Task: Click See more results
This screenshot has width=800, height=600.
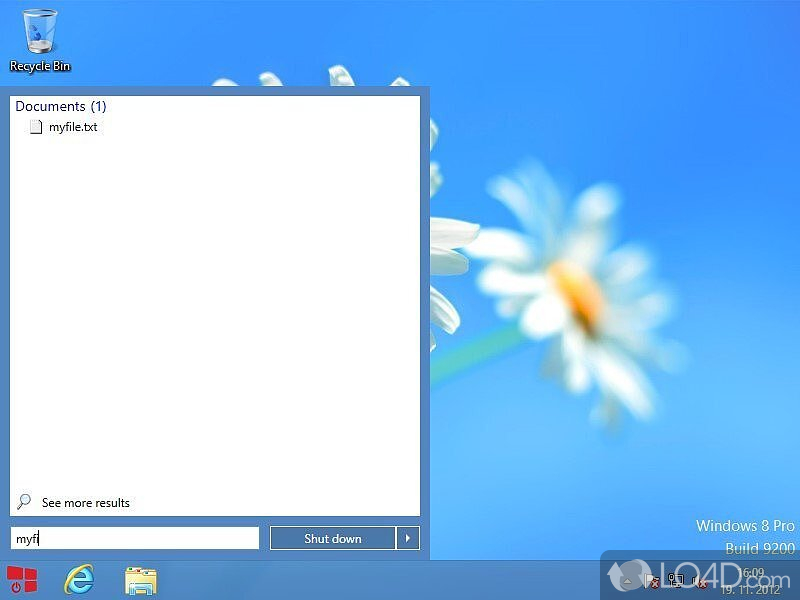Action: tap(74, 503)
